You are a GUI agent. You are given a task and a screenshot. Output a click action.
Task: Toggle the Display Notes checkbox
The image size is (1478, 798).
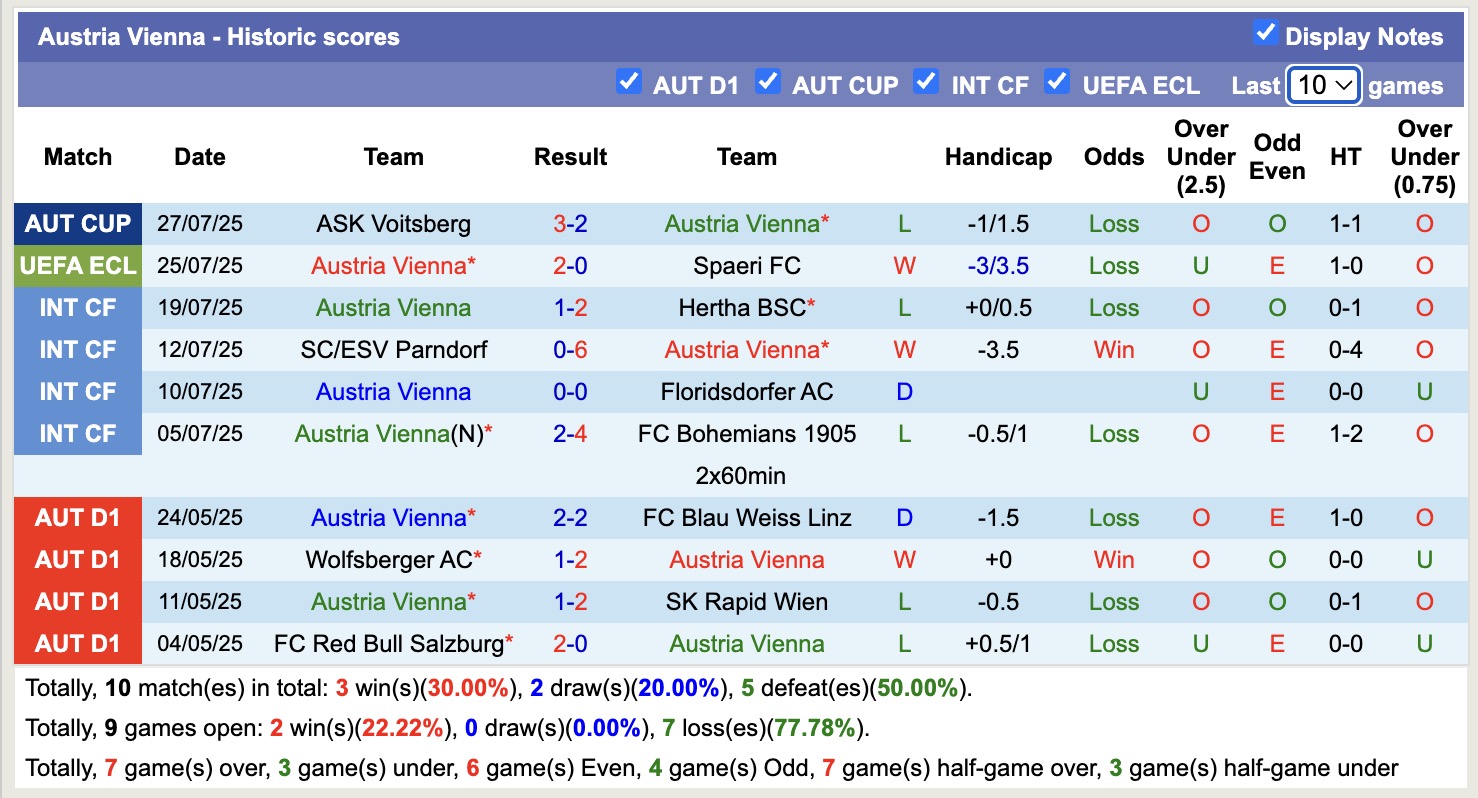(x=1265, y=33)
